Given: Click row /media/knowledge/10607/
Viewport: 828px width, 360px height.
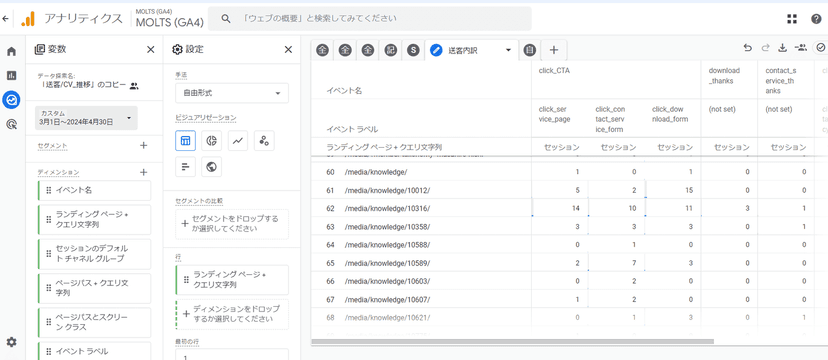Looking at the screenshot, I should point(569,299).
